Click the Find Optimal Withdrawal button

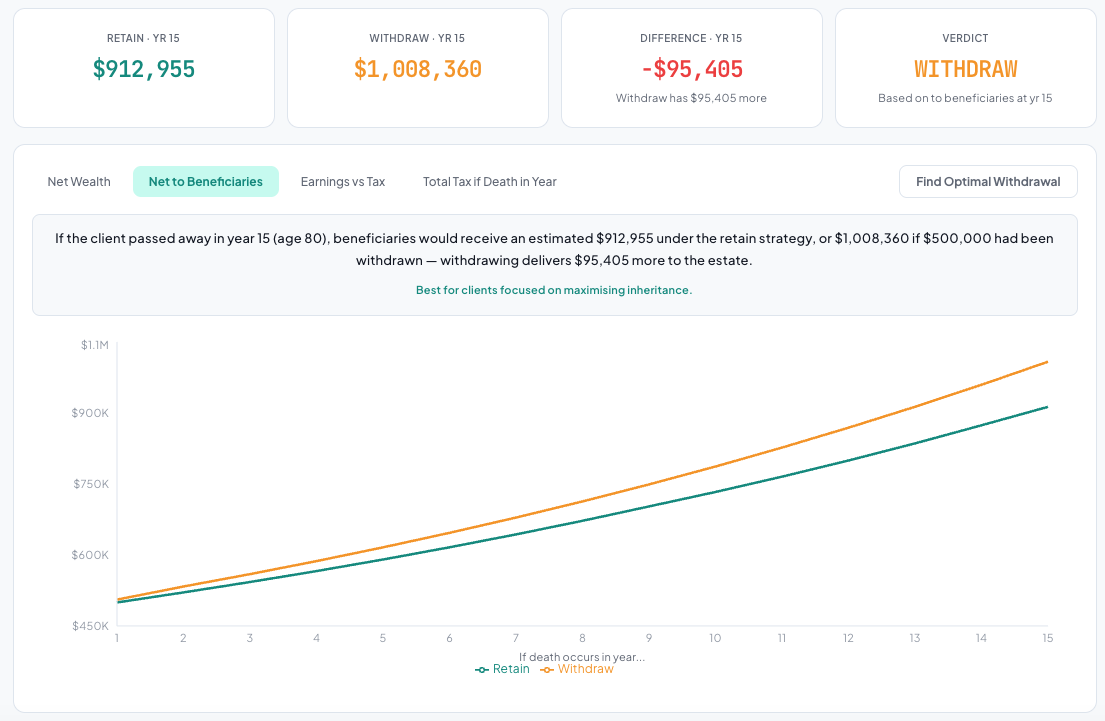pos(987,181)
